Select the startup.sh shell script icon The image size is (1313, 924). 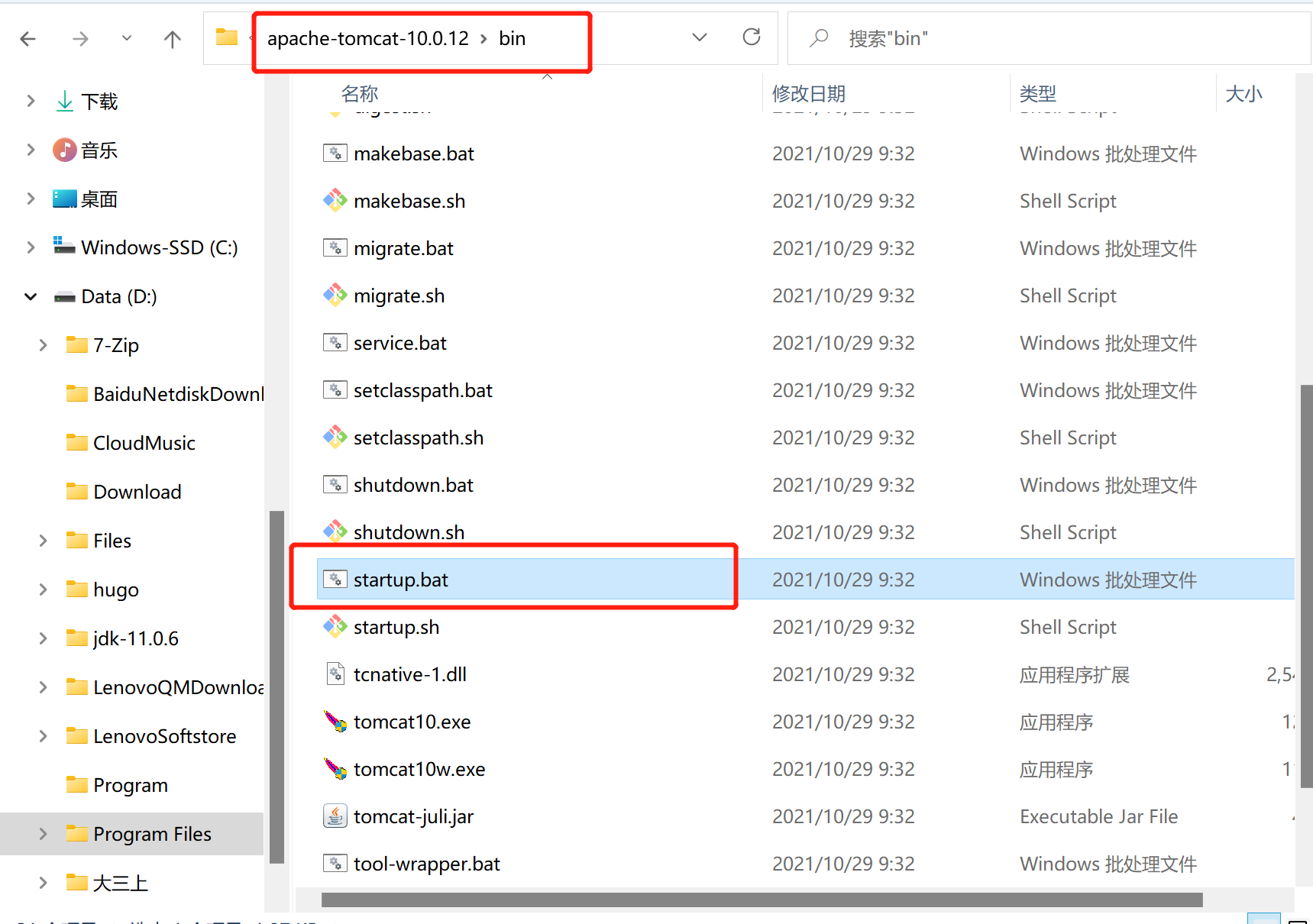pos(335,627)
